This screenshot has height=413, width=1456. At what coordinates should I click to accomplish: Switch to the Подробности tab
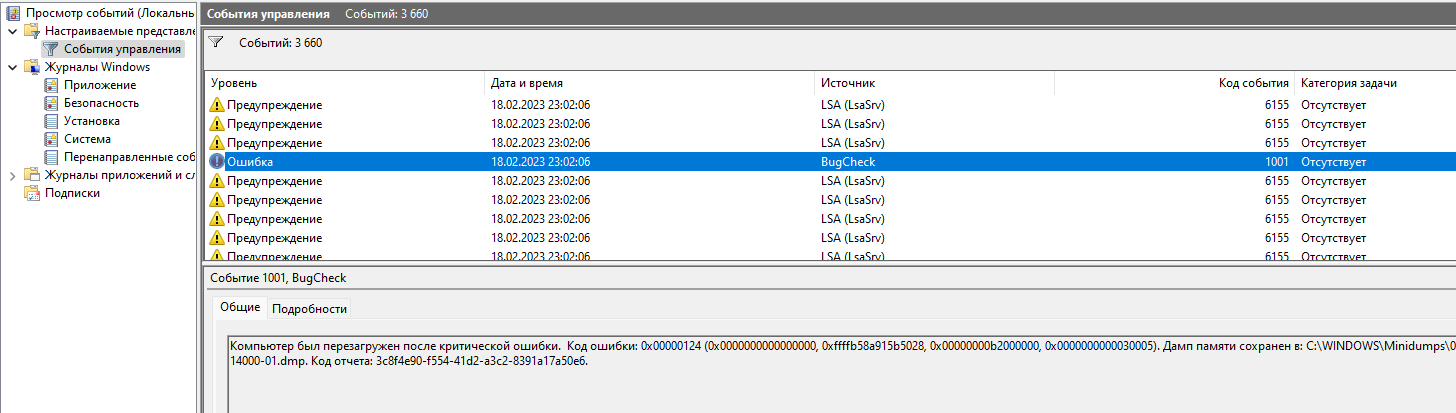tap(309, 309)
